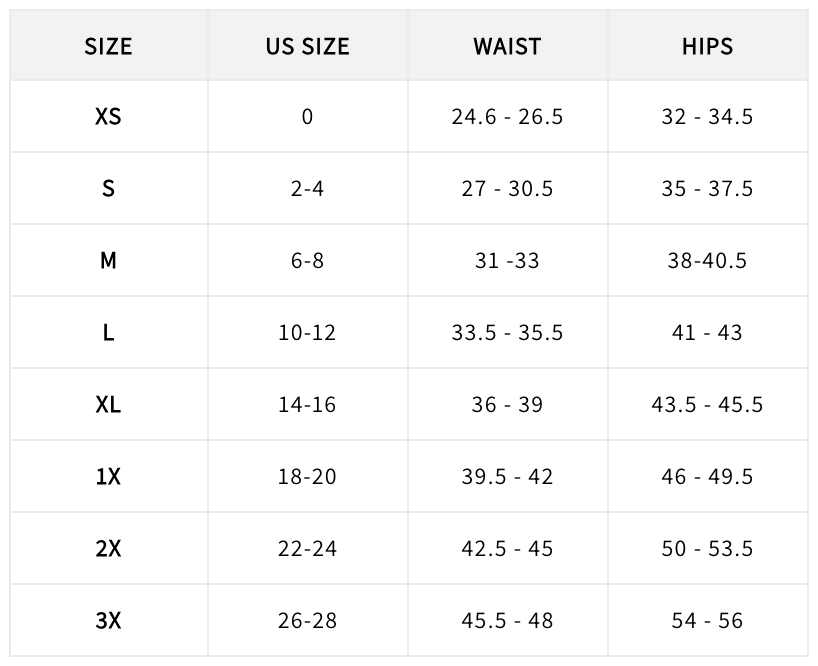
Task: Click the US size 0 cell
Action: [307, 117]
